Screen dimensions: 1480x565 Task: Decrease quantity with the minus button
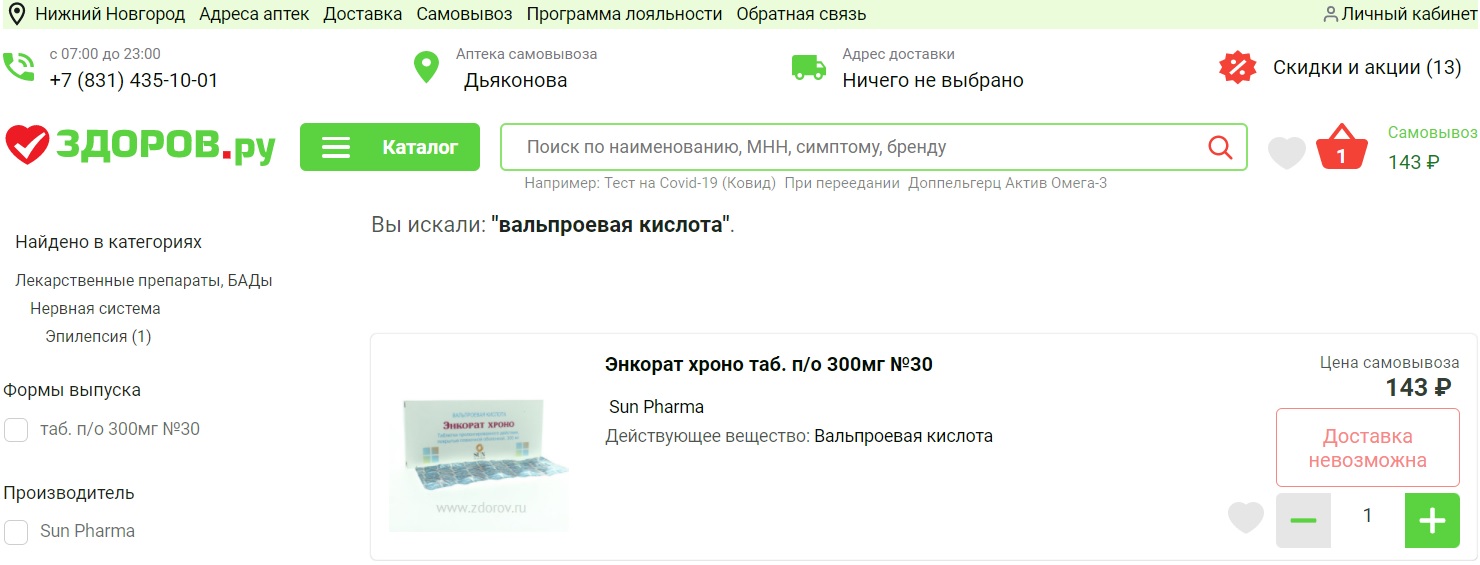point(1303,520)
